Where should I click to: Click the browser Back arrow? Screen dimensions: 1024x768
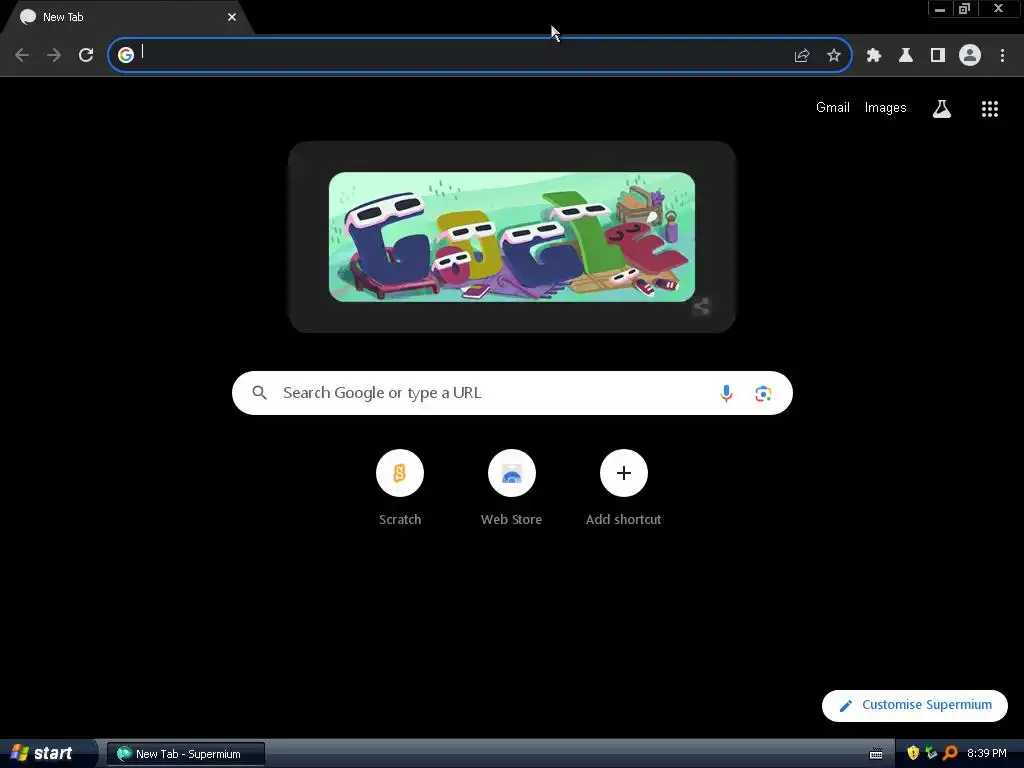pos(22,55)
